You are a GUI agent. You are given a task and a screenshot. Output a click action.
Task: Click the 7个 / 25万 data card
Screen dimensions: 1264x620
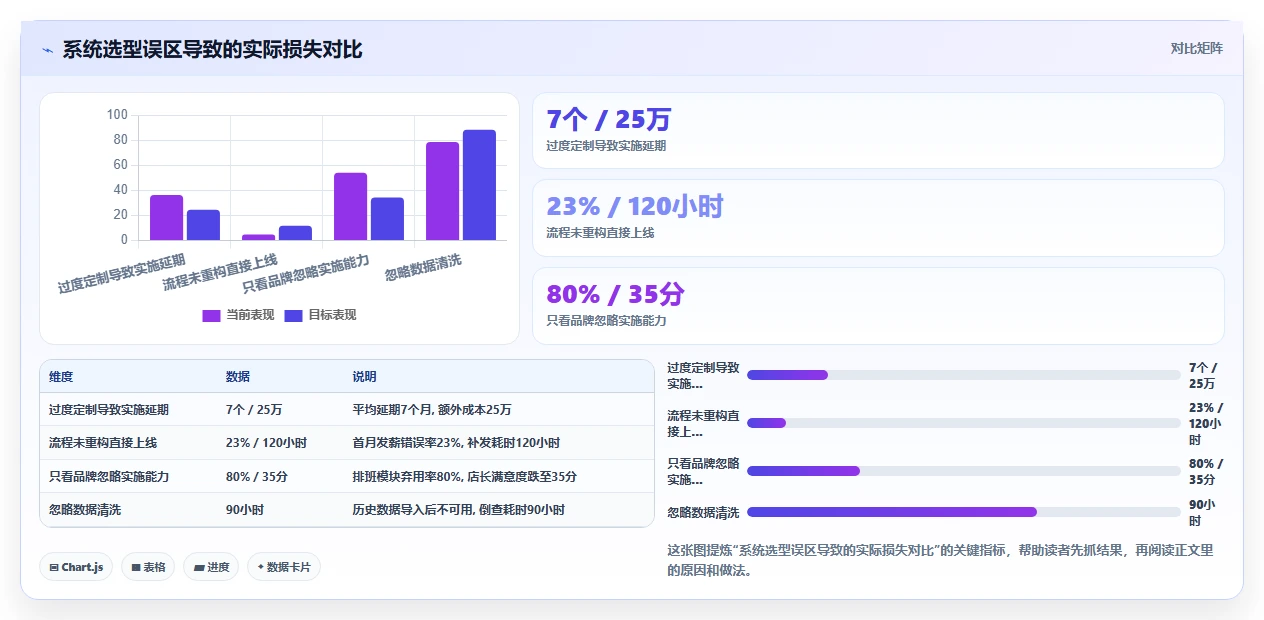point(878,131)
